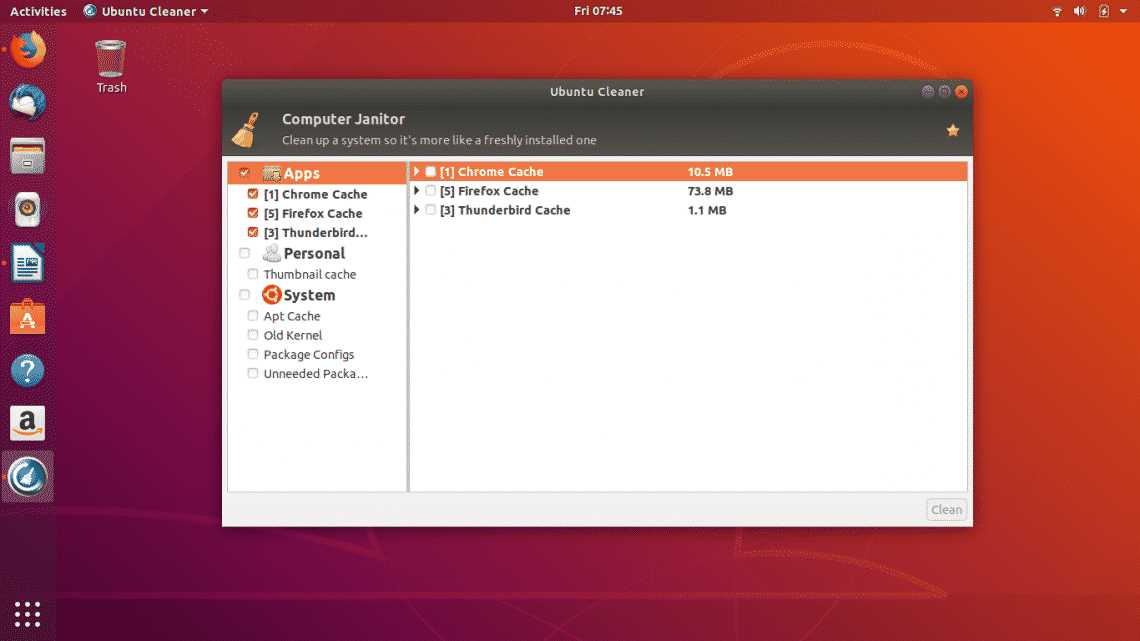
Task: Click the volume icon in the top bar
Action: (1080, 11)
